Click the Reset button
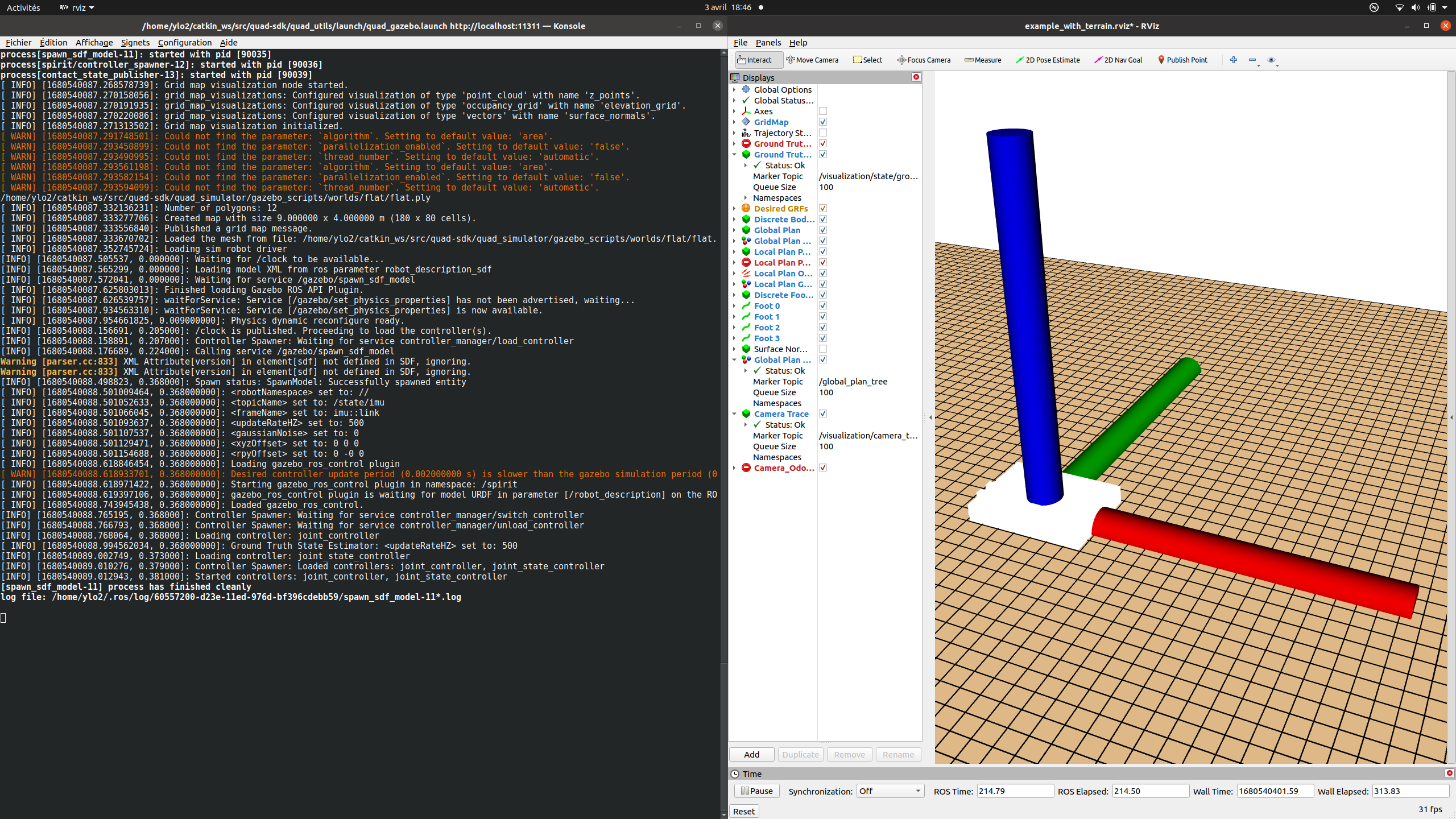The height and width of the screenshot is (819, 1456). point(744,811)
